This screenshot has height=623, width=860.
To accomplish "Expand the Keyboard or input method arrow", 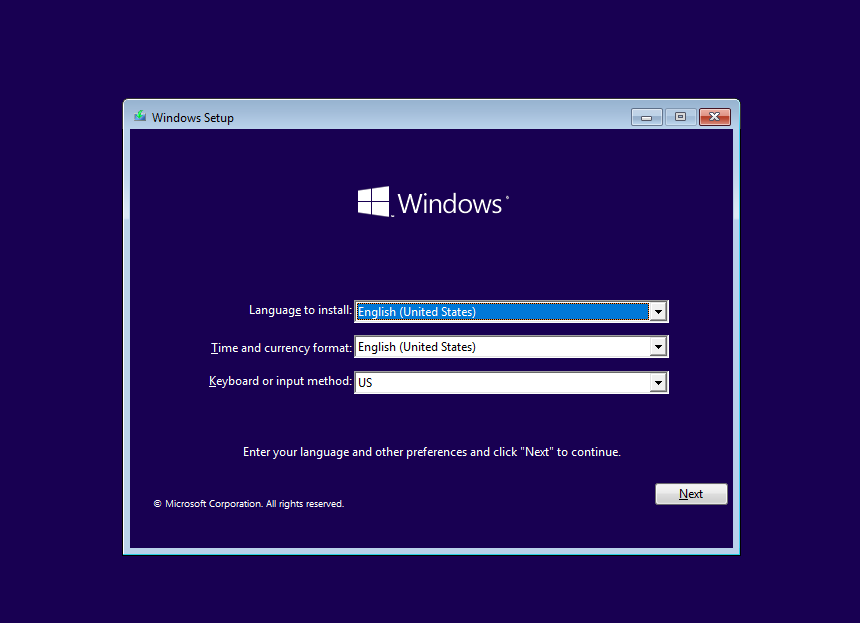I will click(x=658, y=383).
